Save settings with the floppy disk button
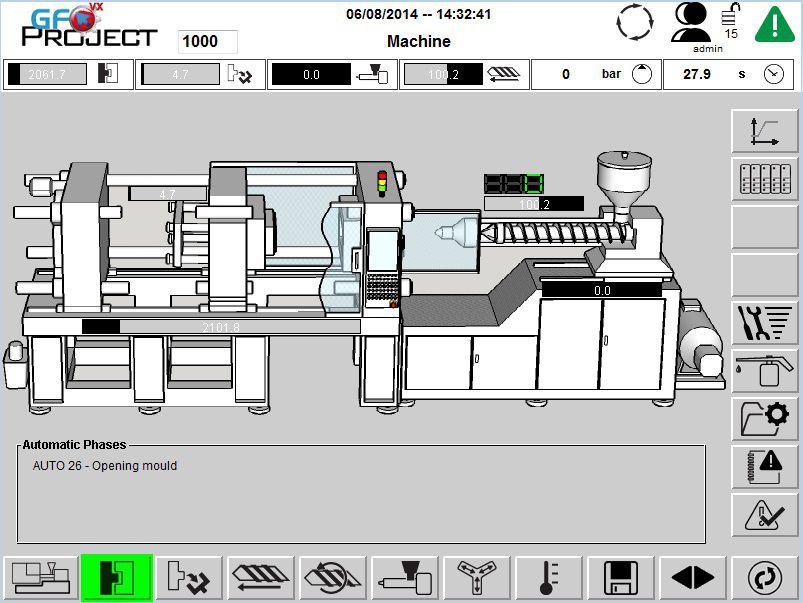This screenshot has height=603, width=803. click(621, 577)
